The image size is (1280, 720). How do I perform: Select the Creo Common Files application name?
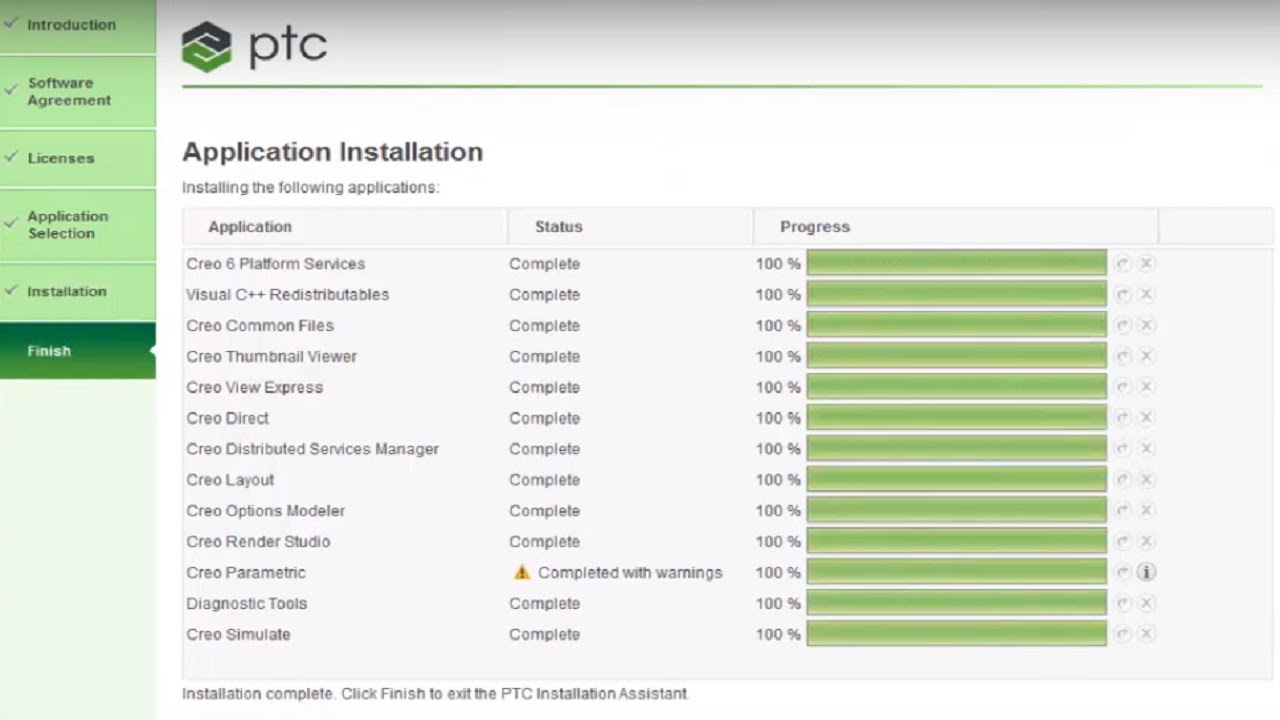[260, 326]
